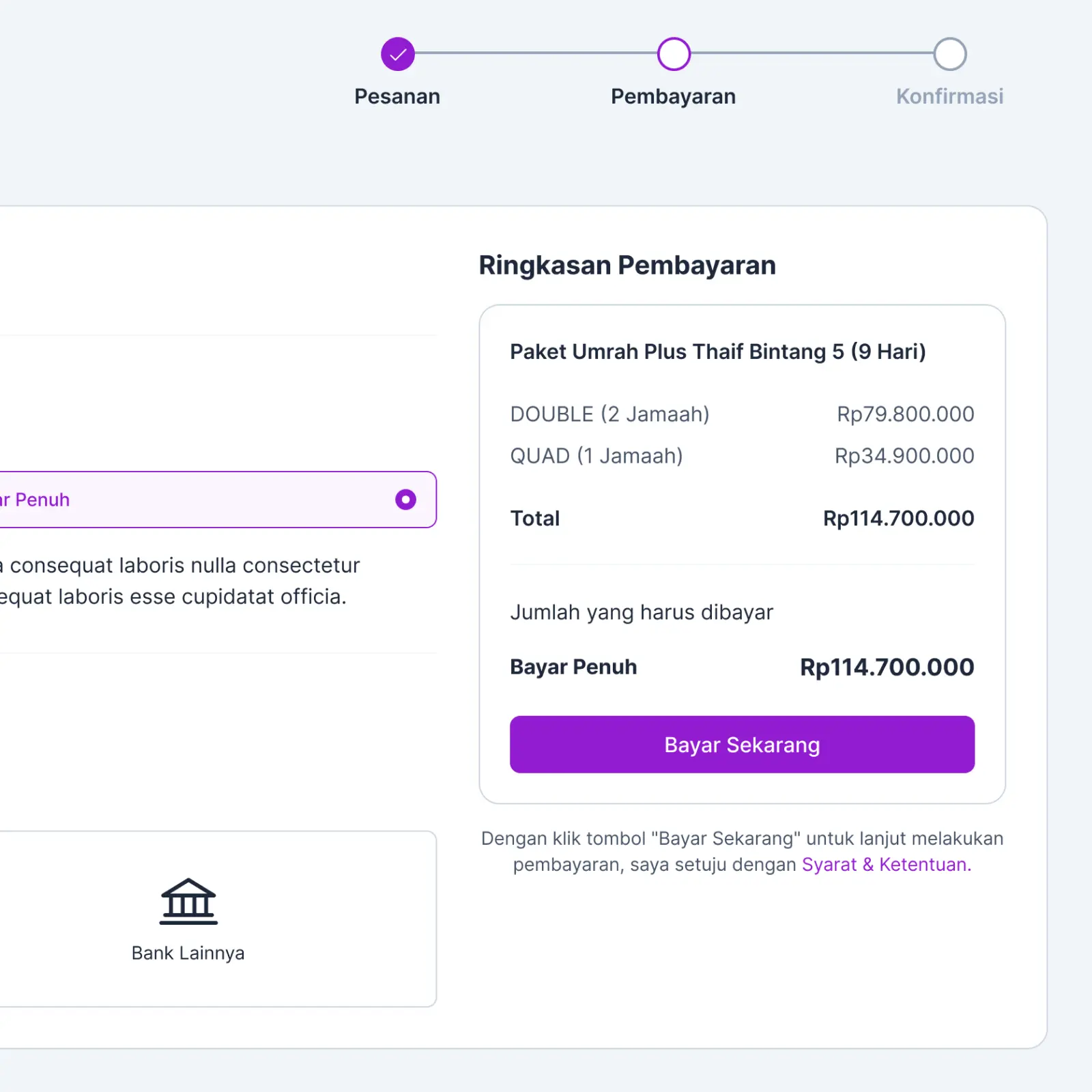Viewport: 1092px width, 1092px height.
Task: Deselect the highlighted Bayar Penuh option
Action: coord(405,500)
